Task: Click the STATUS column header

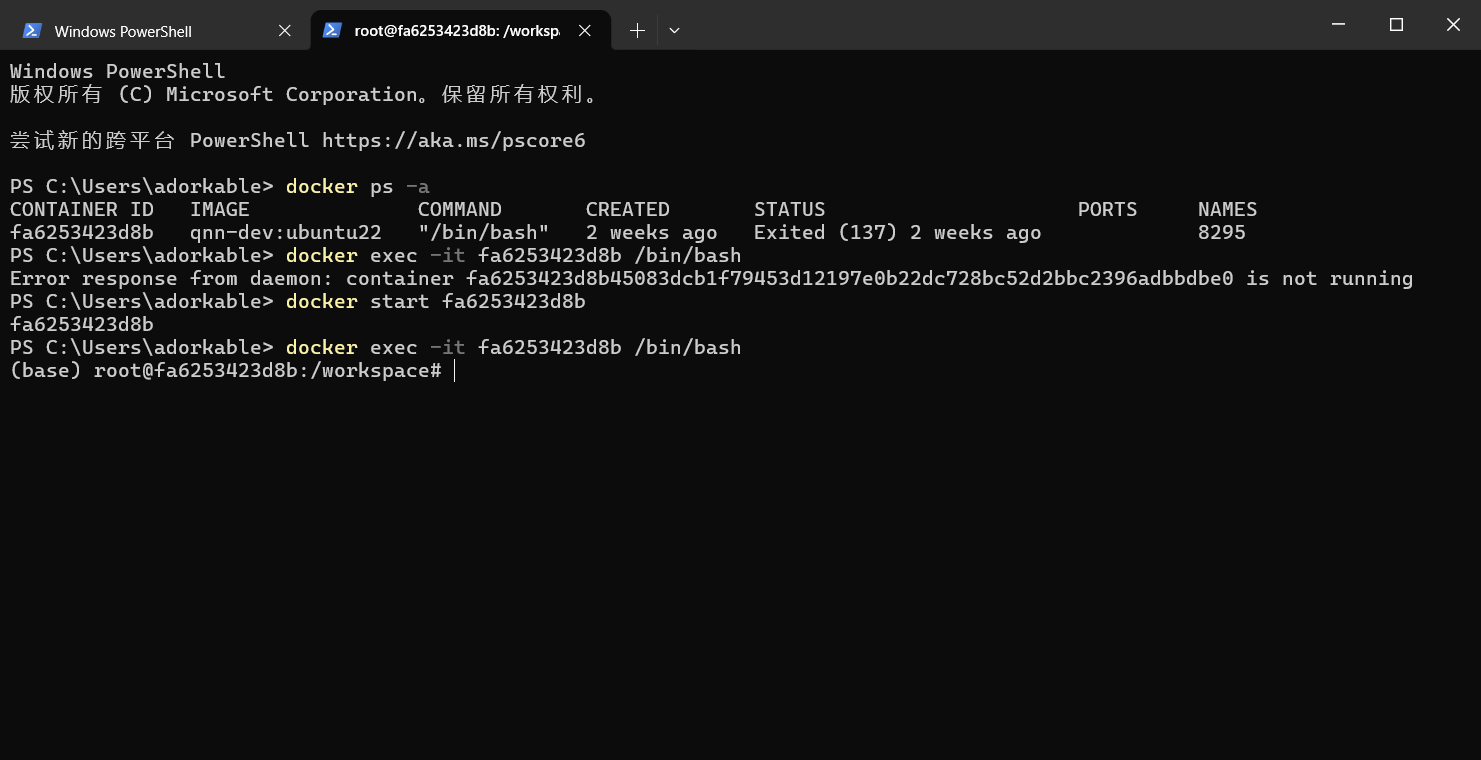Action: point(790,209)
